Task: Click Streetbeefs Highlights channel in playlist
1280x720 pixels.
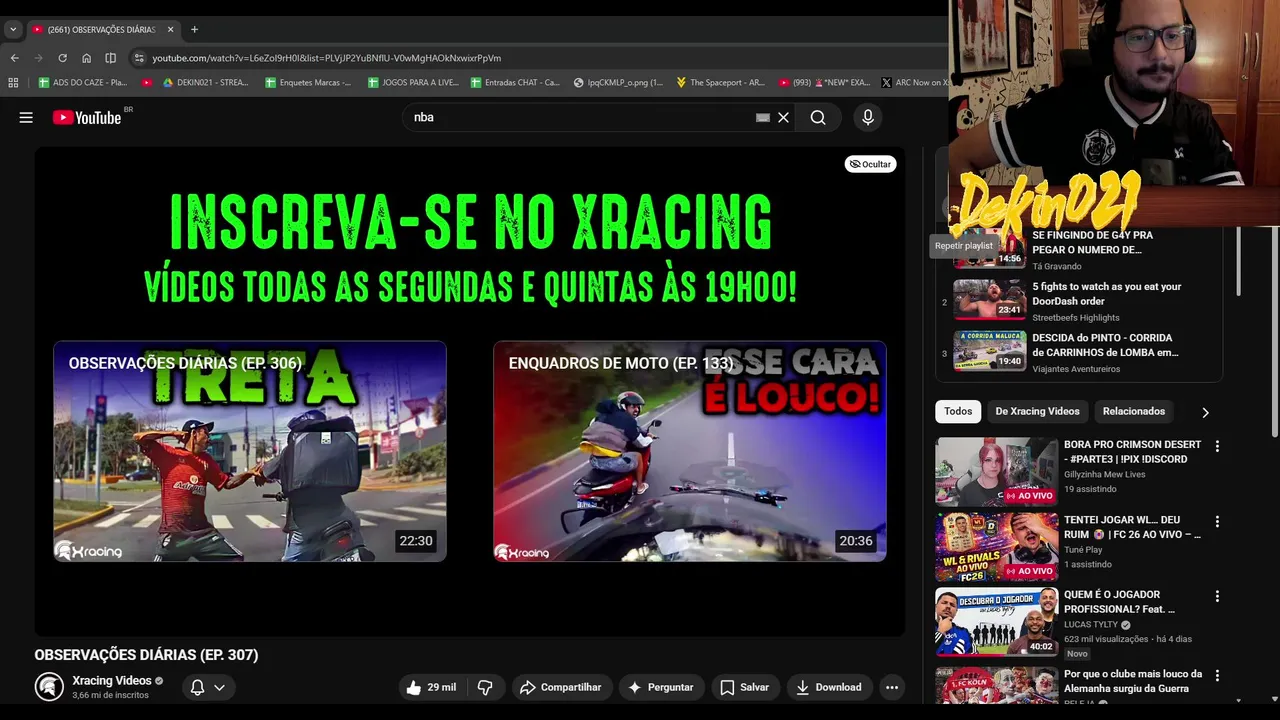Action: tap(1076, 318)
